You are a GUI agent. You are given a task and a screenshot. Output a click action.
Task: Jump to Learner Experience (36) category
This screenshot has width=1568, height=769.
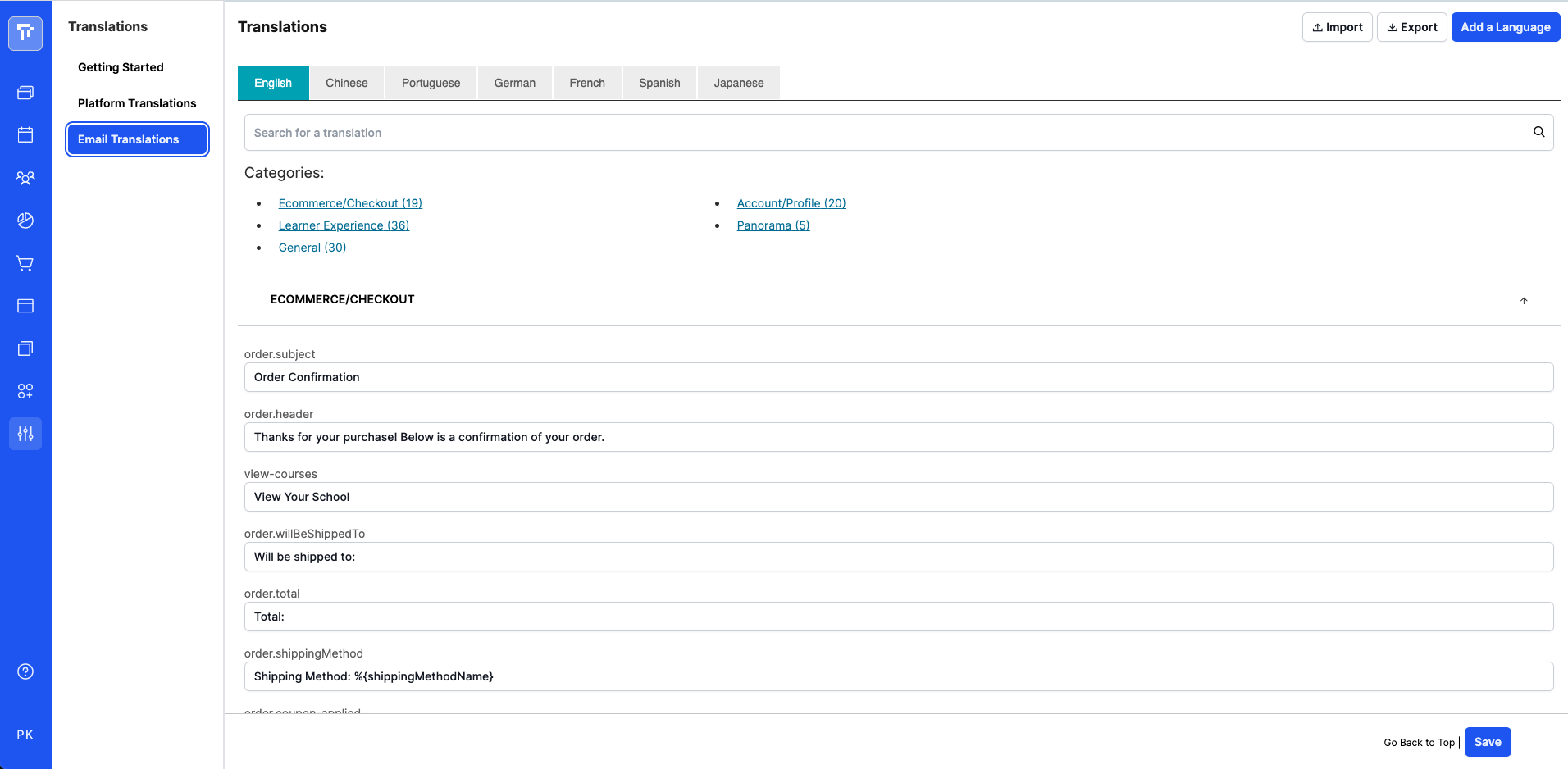click(344, 225)
